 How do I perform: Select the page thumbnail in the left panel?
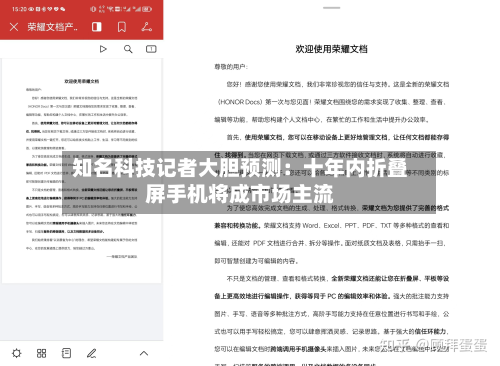coord(82,171)
